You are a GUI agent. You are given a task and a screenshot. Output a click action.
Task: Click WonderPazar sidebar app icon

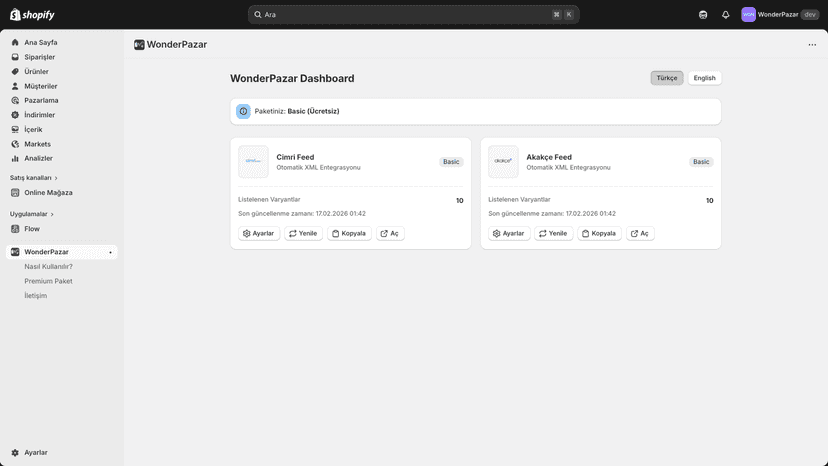tap(15, 252)
